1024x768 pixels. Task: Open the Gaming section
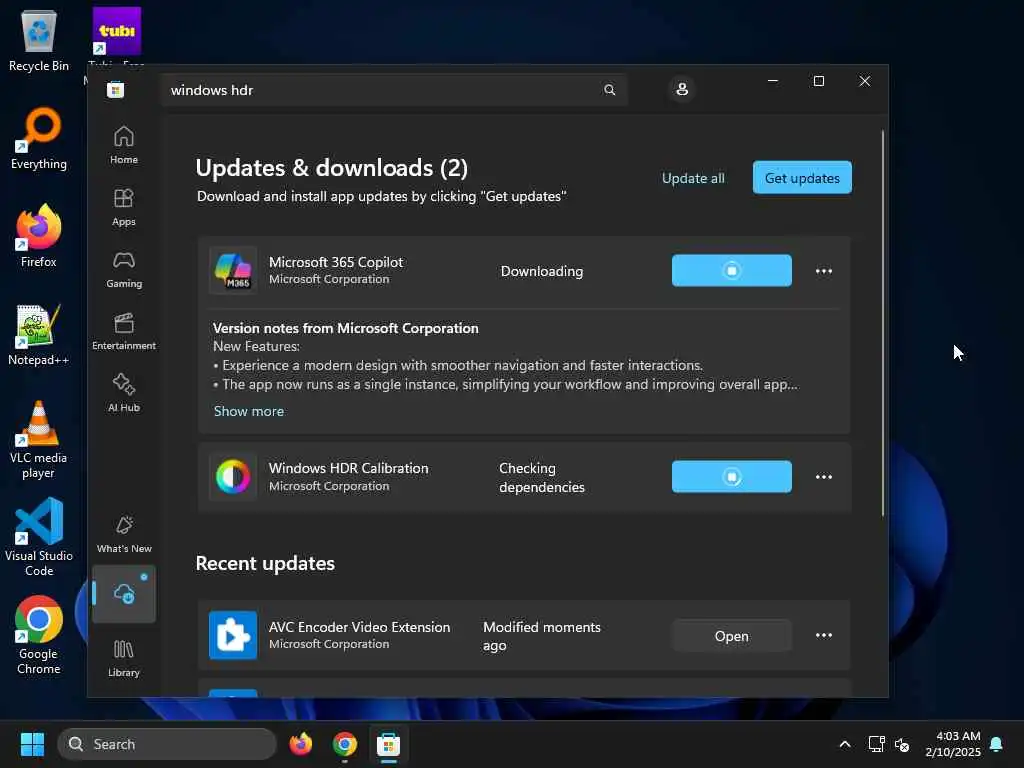click(123, 269)
